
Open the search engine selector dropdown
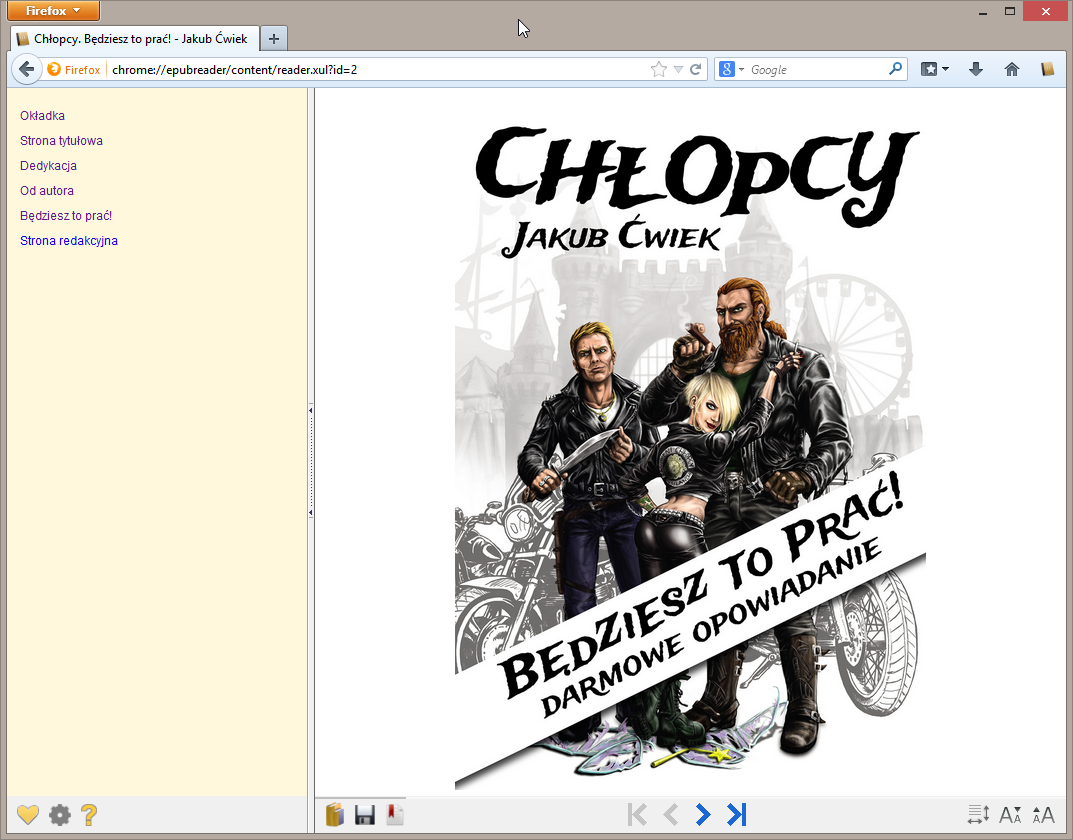[x=732, y=70]
